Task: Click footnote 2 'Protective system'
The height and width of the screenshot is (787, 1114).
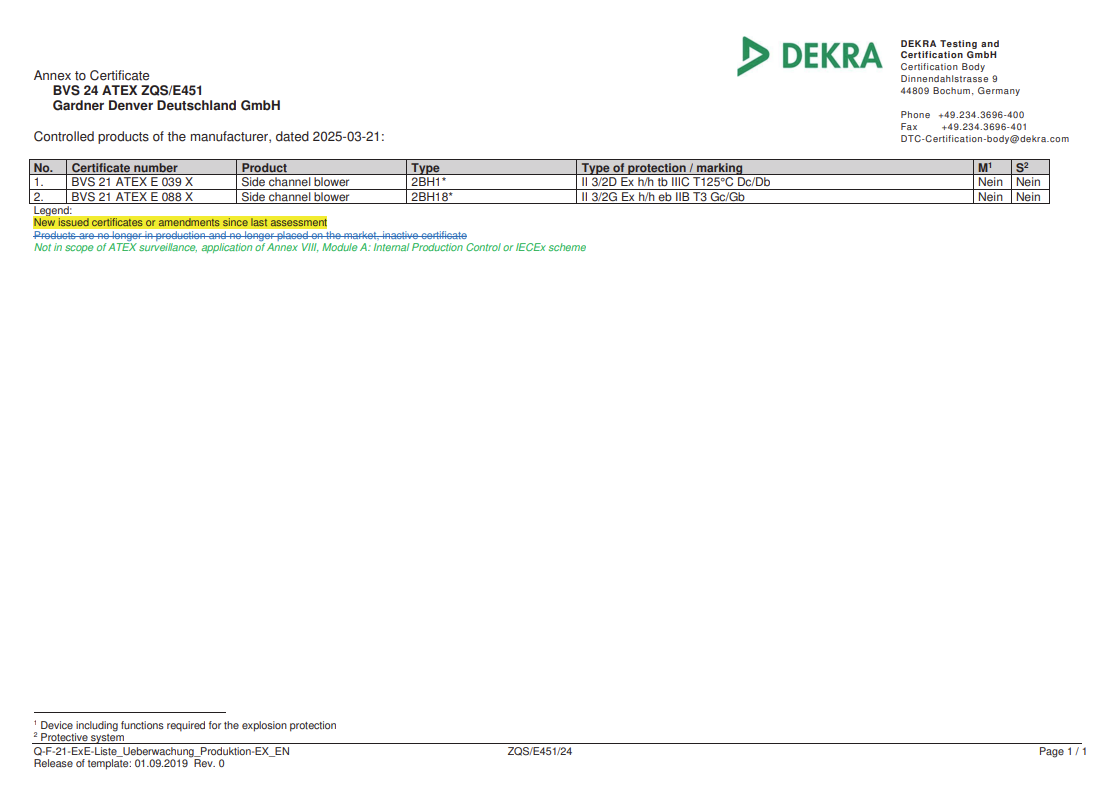Action: [x=79, y=738]
